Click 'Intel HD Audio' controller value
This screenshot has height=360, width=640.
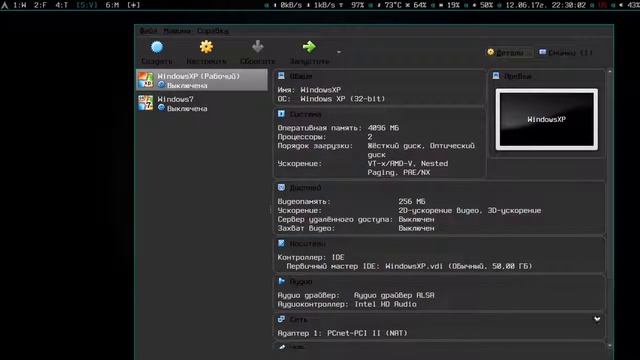[385, 304]
